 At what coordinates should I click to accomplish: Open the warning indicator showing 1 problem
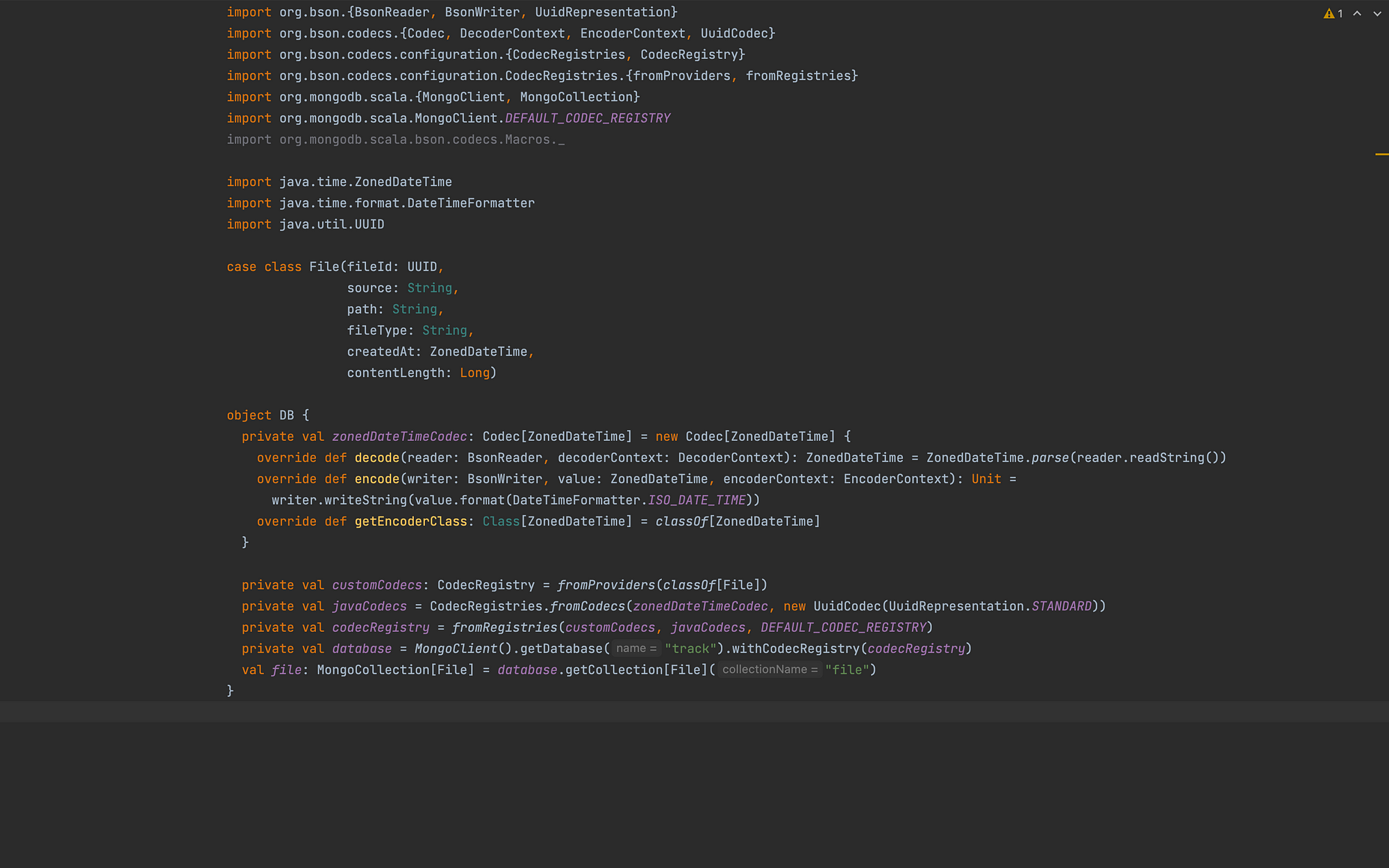pyautogui.click(x=1333, y=13)
